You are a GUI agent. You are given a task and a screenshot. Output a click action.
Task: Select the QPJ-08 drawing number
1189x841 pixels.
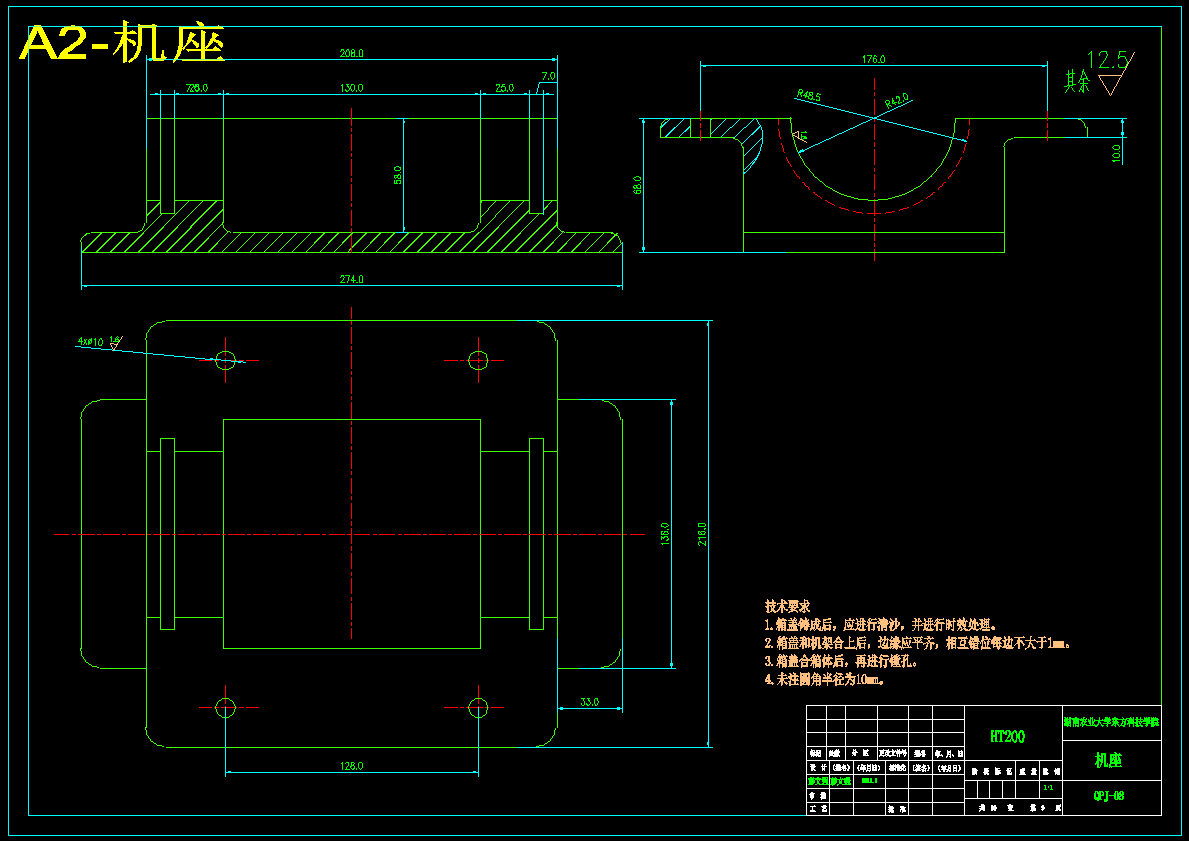(x=1109, y=796)
